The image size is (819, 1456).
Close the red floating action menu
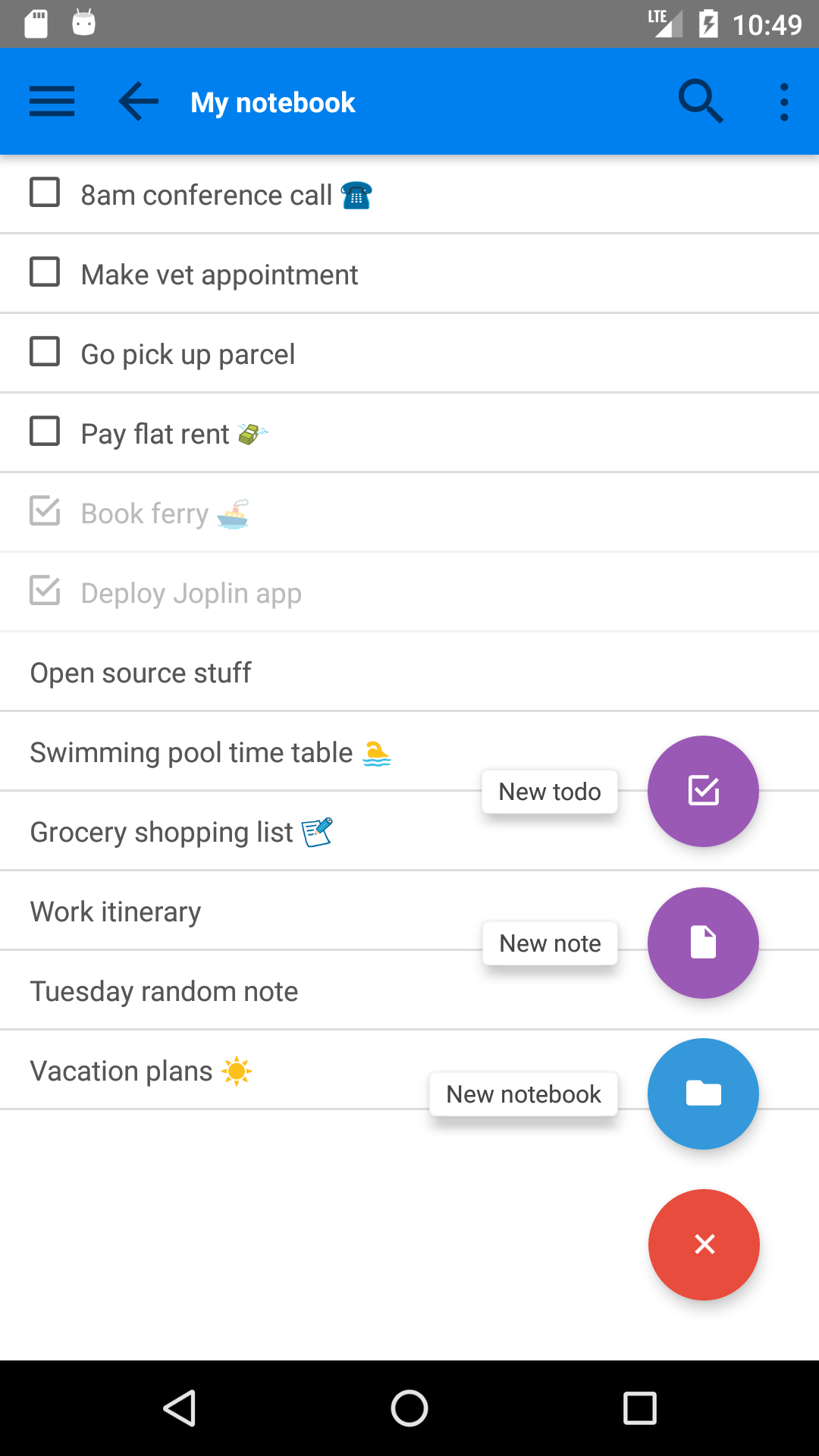[704, 1244]
